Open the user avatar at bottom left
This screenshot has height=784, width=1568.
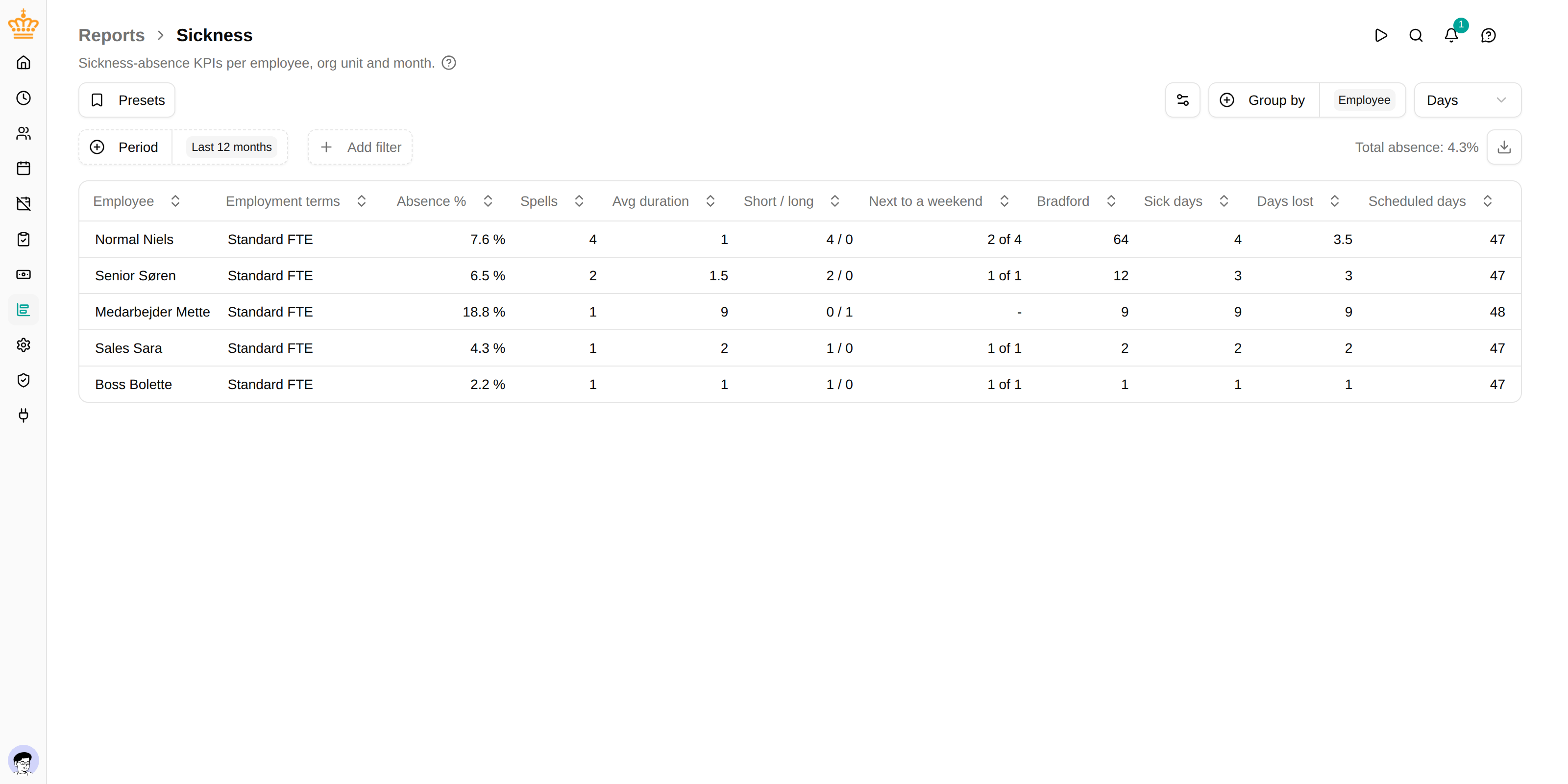[x=23, y=760]
